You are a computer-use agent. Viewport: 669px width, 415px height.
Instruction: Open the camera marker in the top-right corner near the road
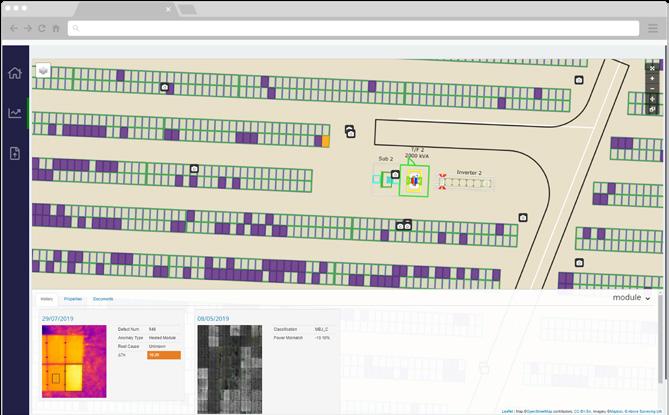click(579, 80)
